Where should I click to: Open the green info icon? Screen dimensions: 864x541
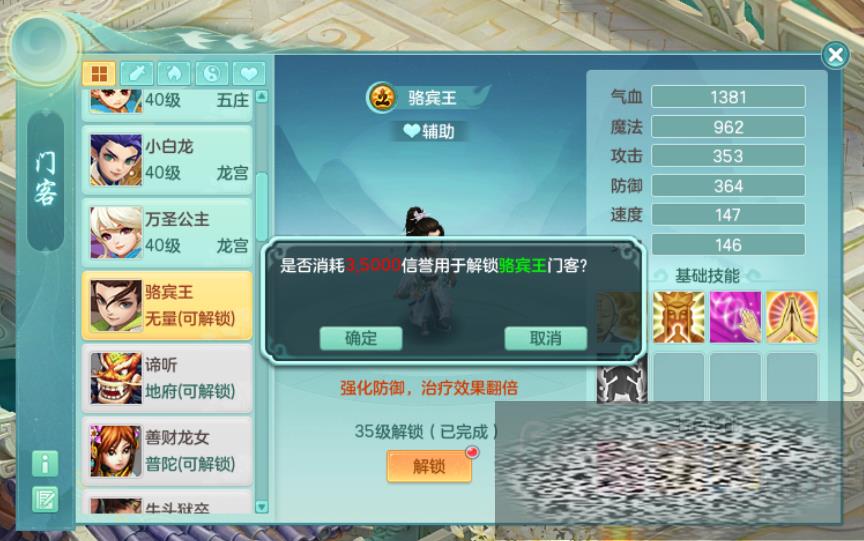point(45,463)
